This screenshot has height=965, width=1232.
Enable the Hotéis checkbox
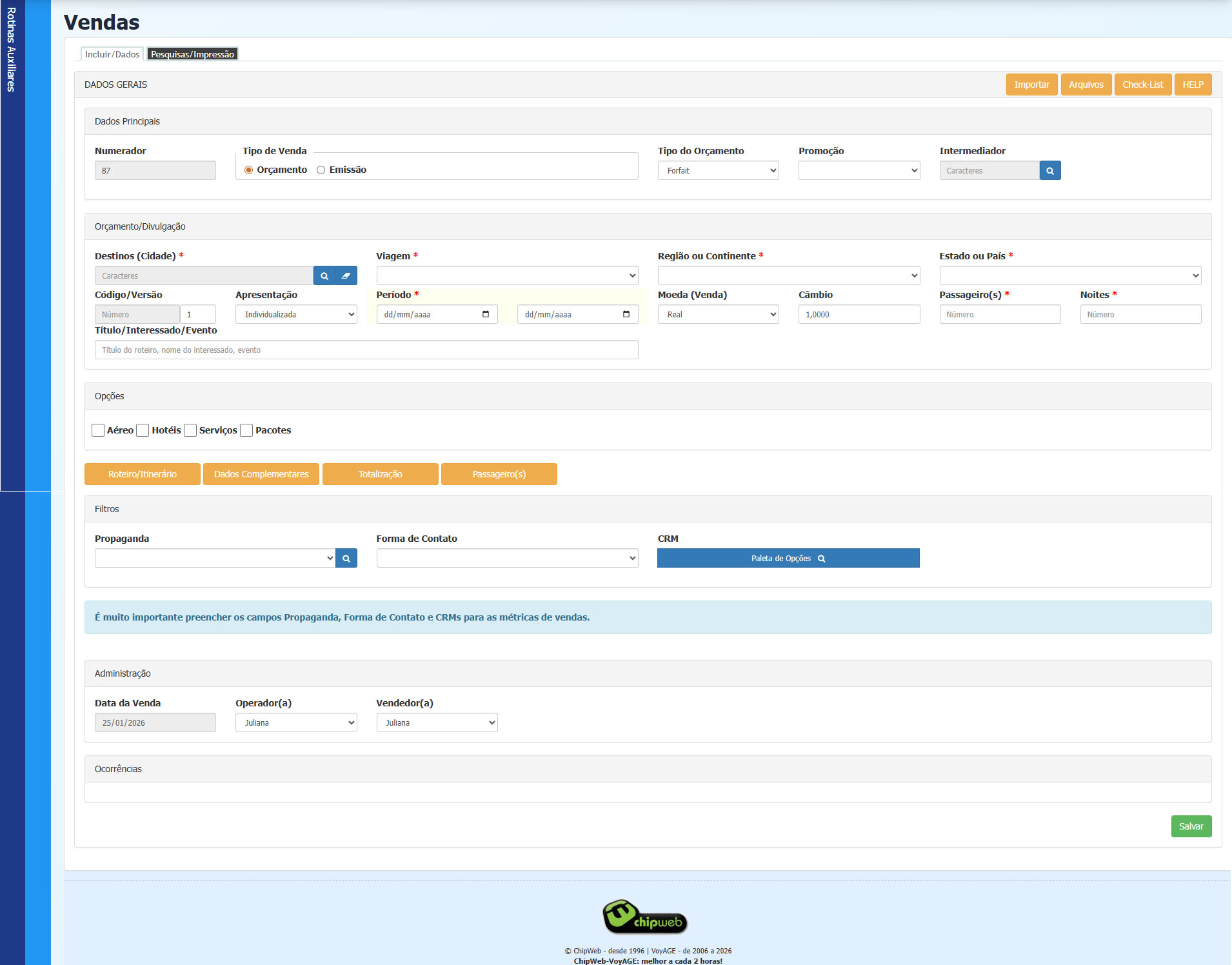tap(143, 430)
